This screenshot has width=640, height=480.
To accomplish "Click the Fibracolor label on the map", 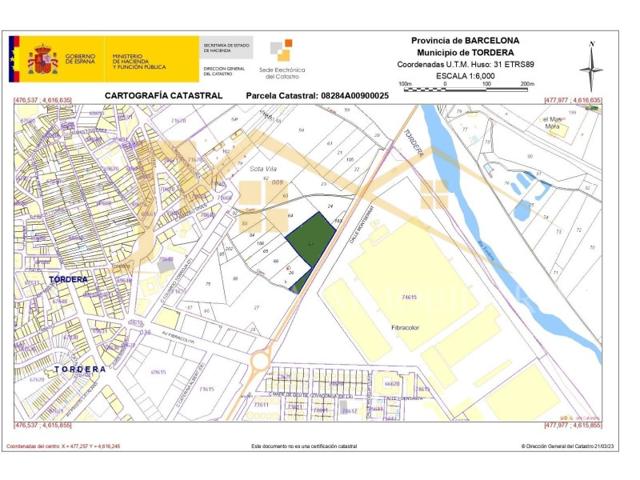I will (x=405, y=327).
